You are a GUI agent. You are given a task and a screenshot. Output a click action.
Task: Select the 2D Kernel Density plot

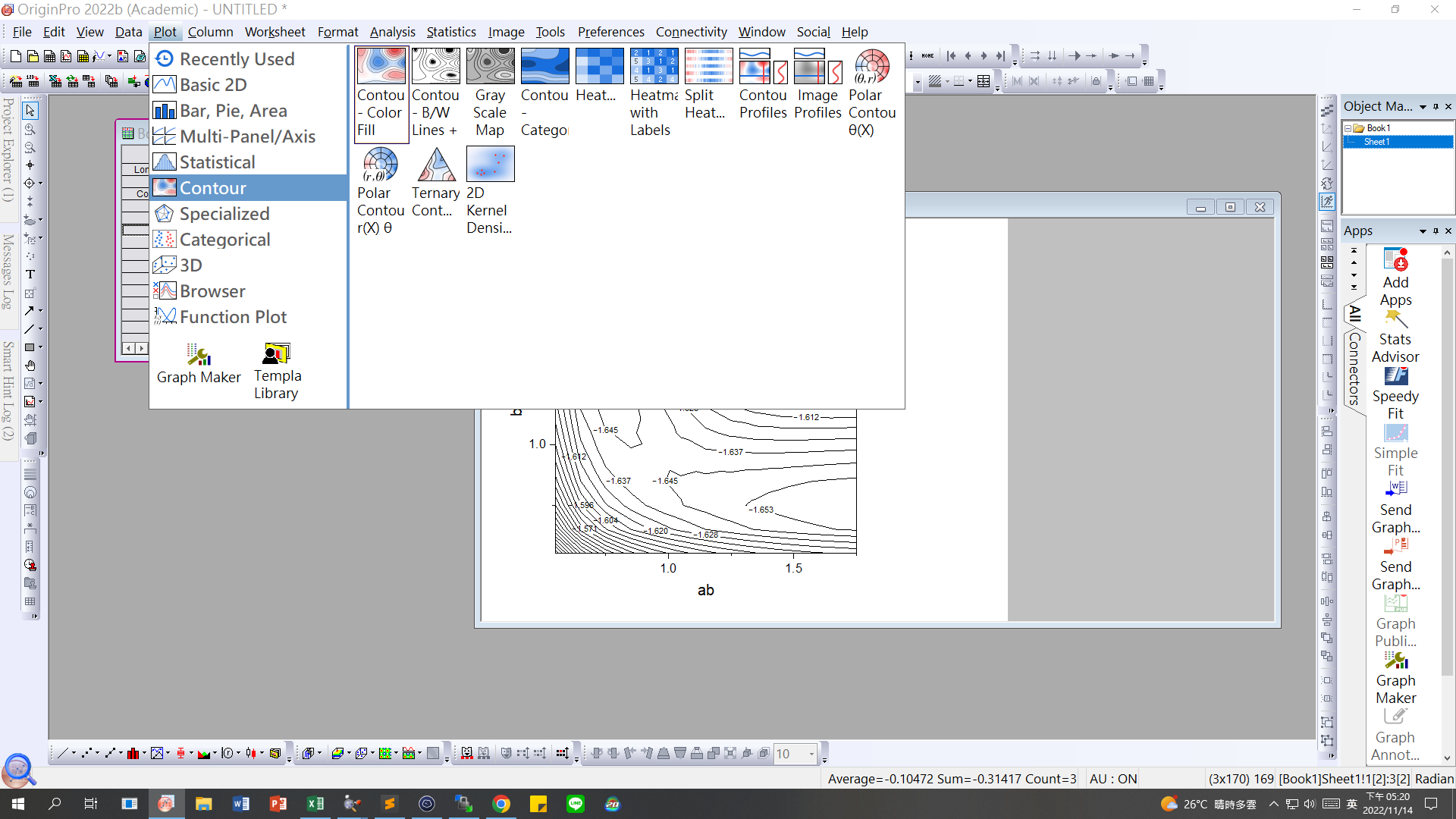point(490,191)
